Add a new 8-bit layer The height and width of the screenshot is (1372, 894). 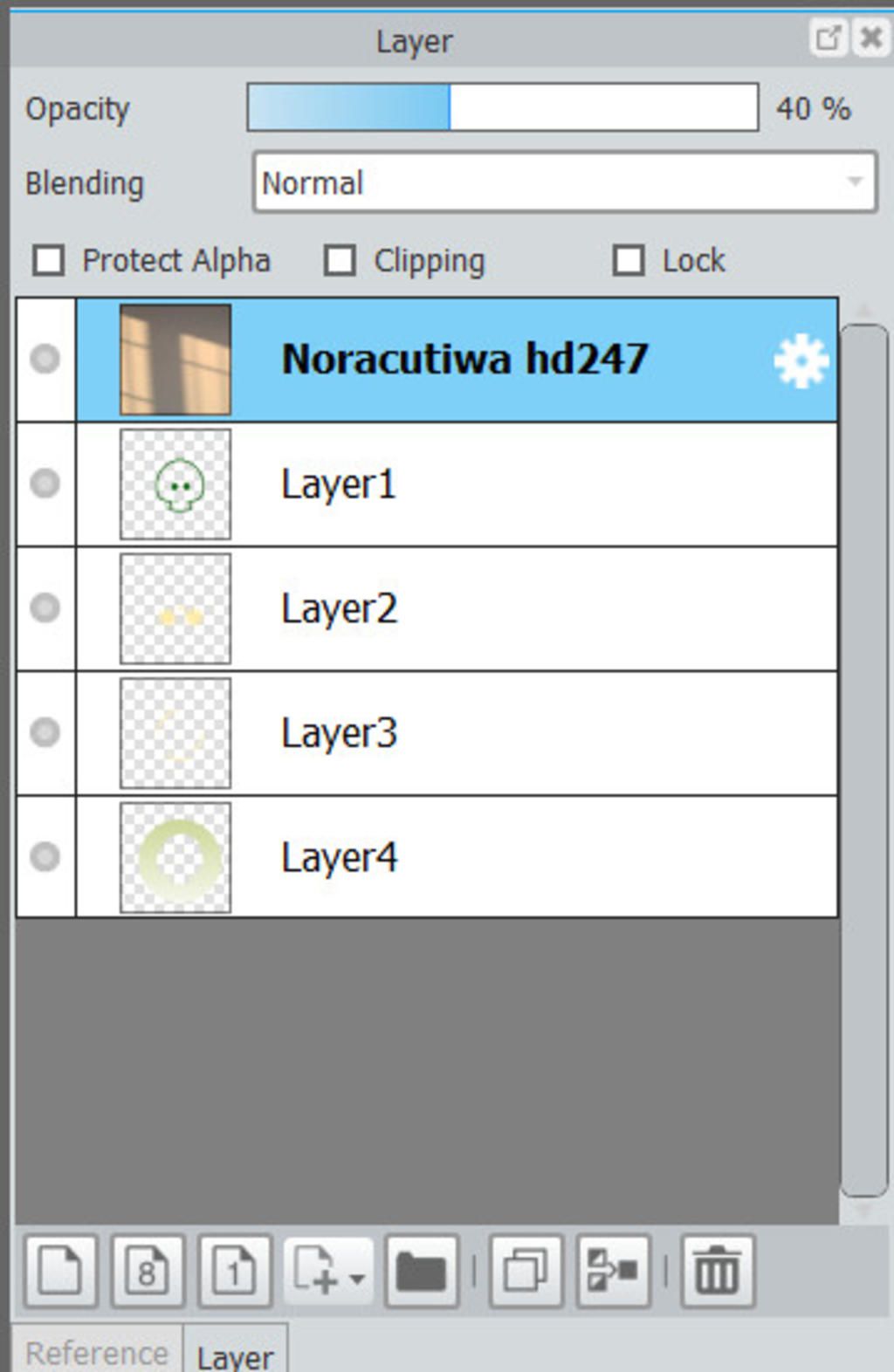click(x=148, y=1271)
